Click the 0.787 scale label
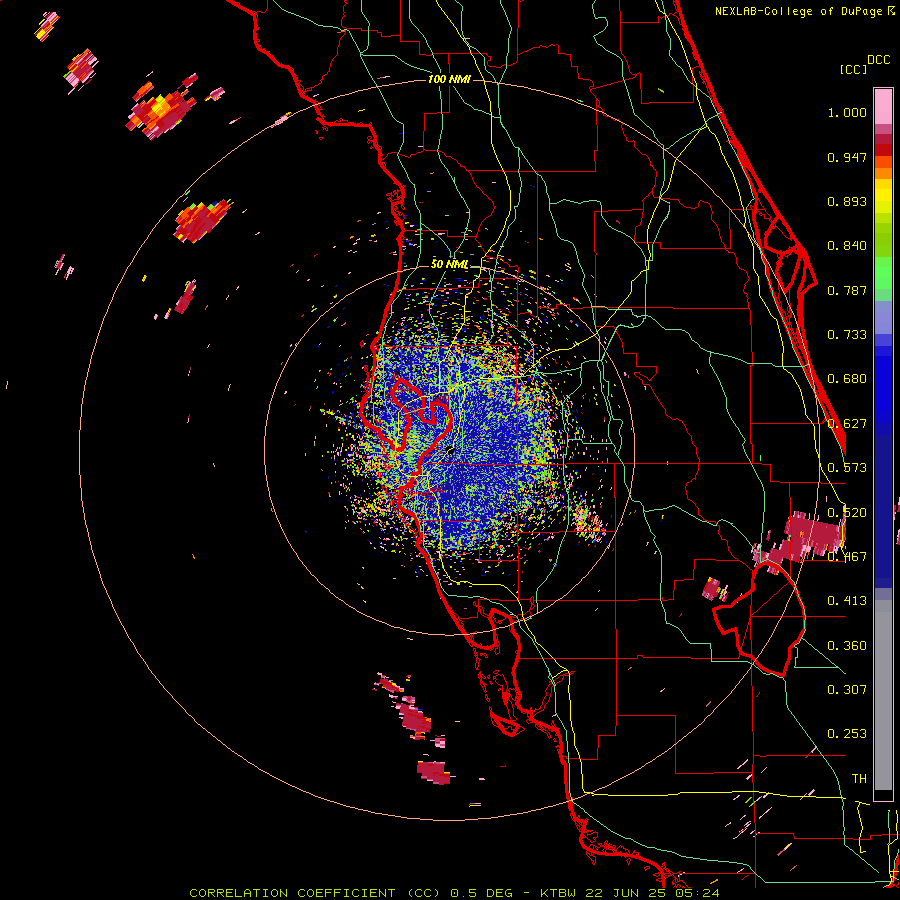 pyautogui.click(x=847, y=290)
